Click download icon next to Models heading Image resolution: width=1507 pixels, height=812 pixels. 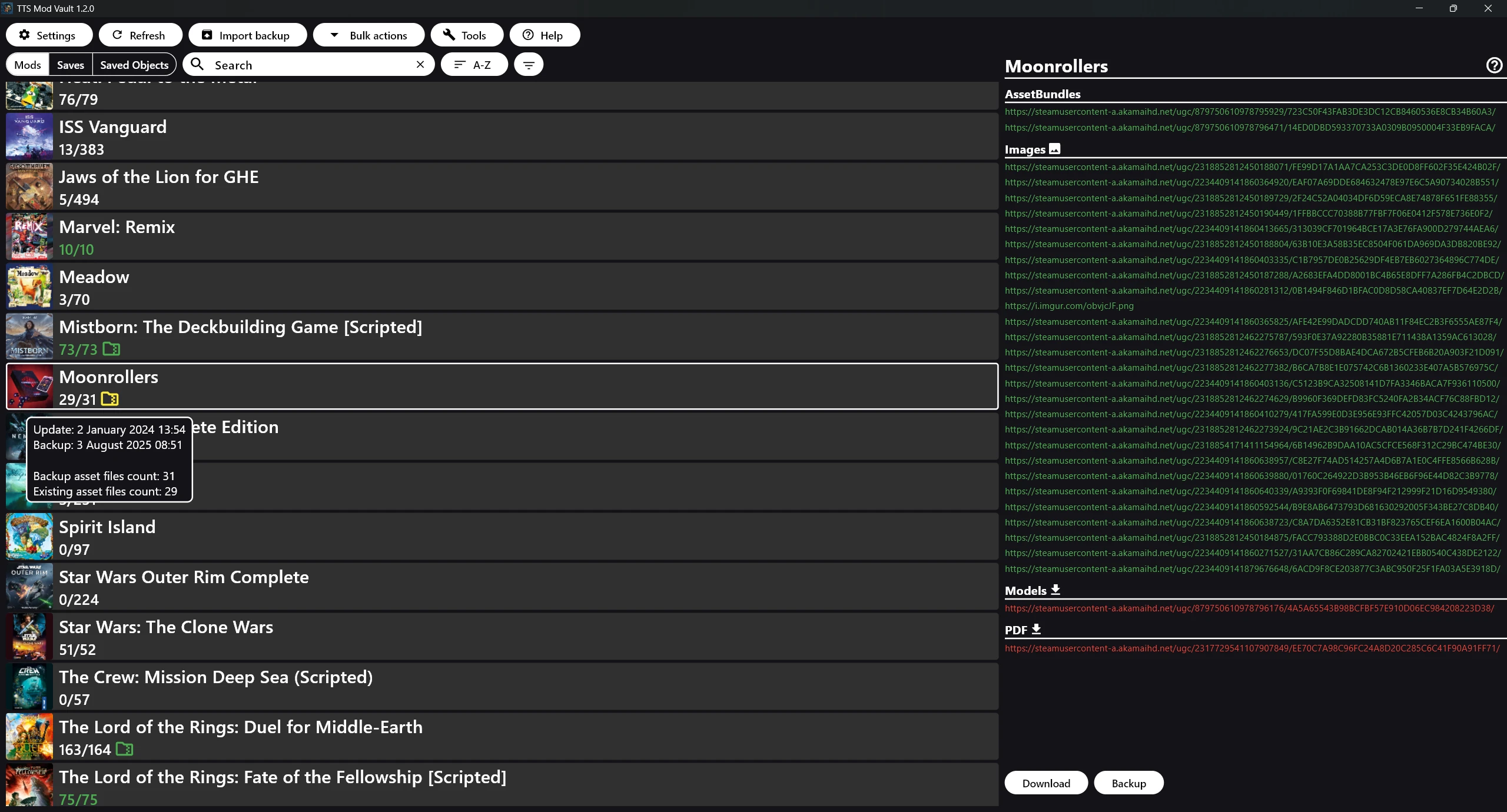[1055, 590]
